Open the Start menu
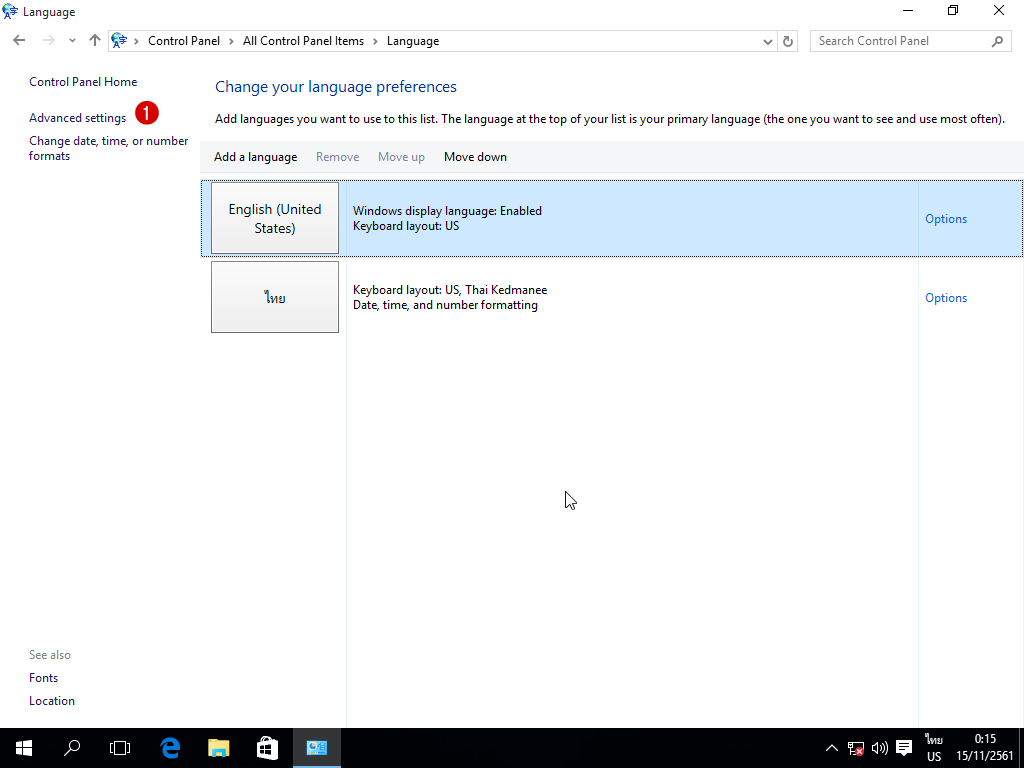This screenshot has height=768, width=1024. (x=24, y=747)
